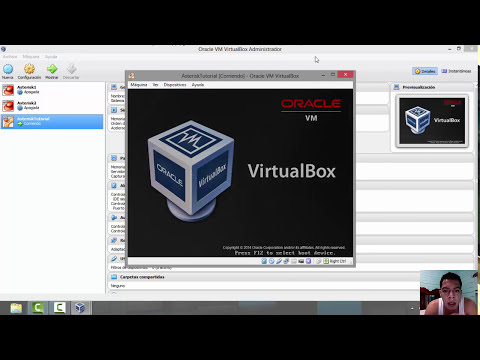Open Configuración gear in toolbar
Image resolution: width=480 pixels, height=360 pixels.
click(x=29, y=70)
